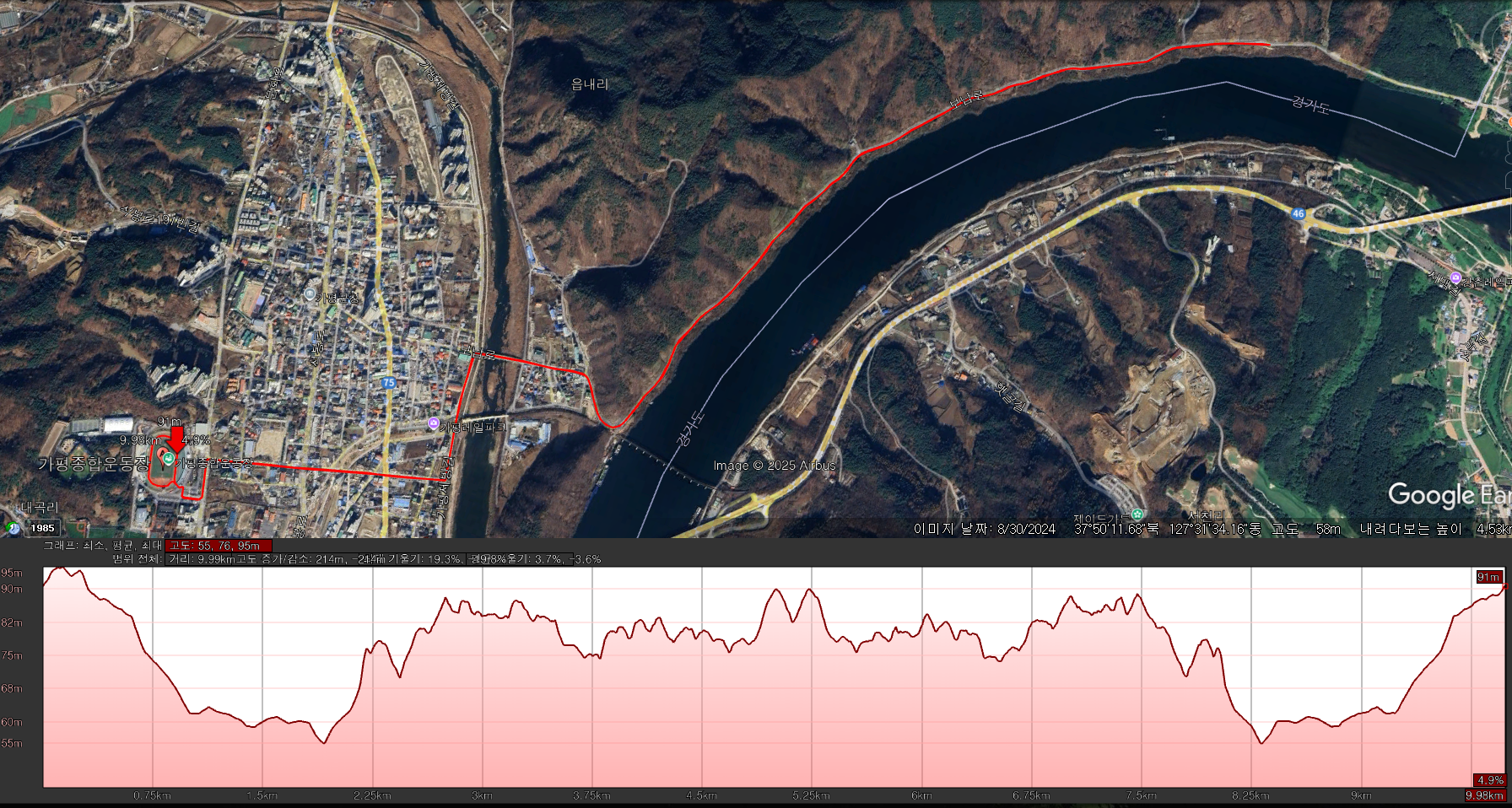Click the 9.98km distance tag on chart axis
Viewport: 1512px width, 808px height.
[1485, 795]
